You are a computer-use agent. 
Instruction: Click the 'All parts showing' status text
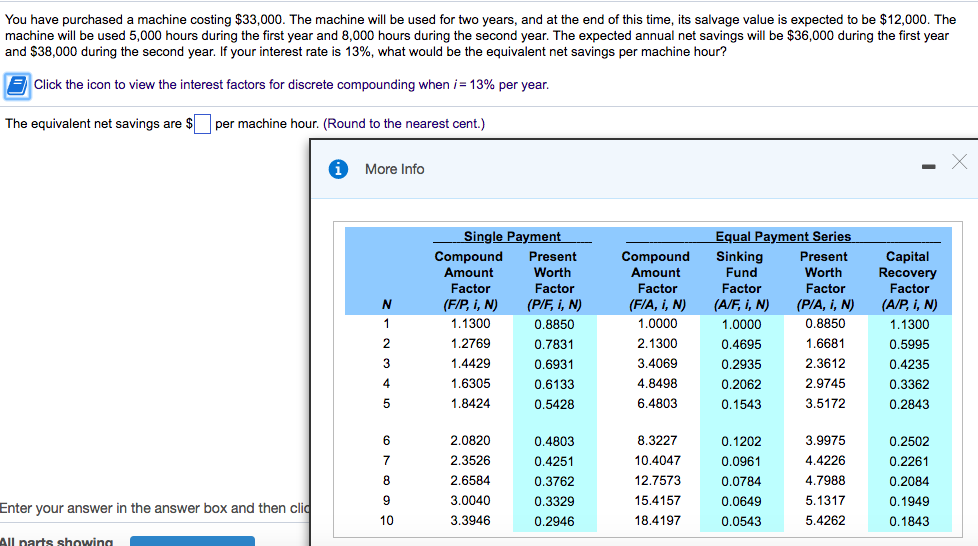[57, 541]
